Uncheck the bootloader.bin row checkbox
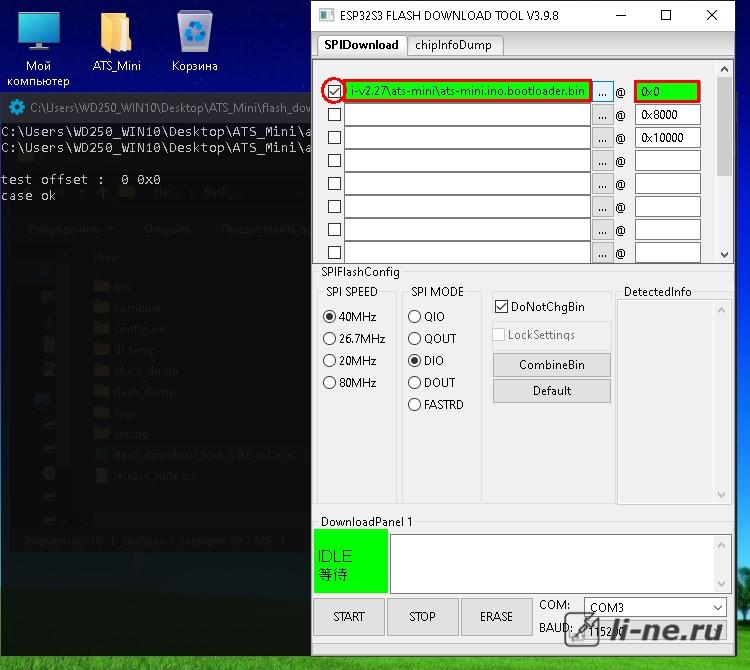This screenshot has height=670, width=750. pyautogui.click(x=334, y=91)
